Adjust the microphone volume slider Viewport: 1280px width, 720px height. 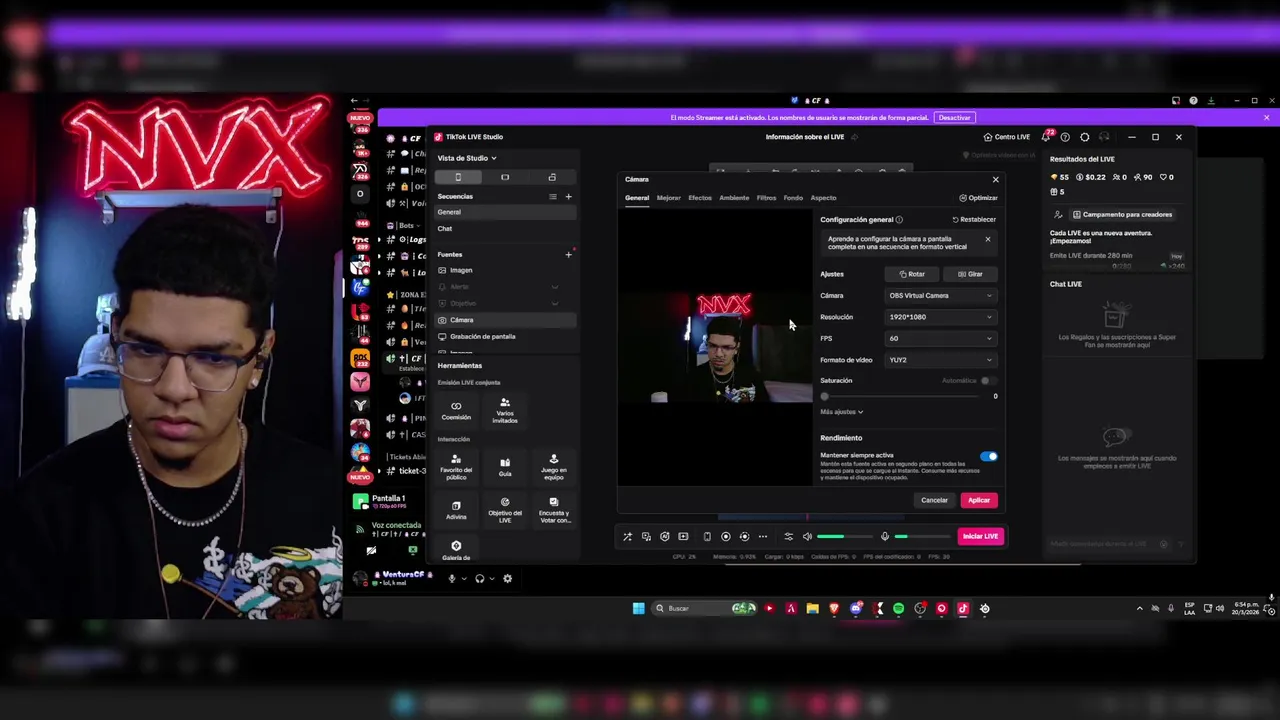point(921,537)
